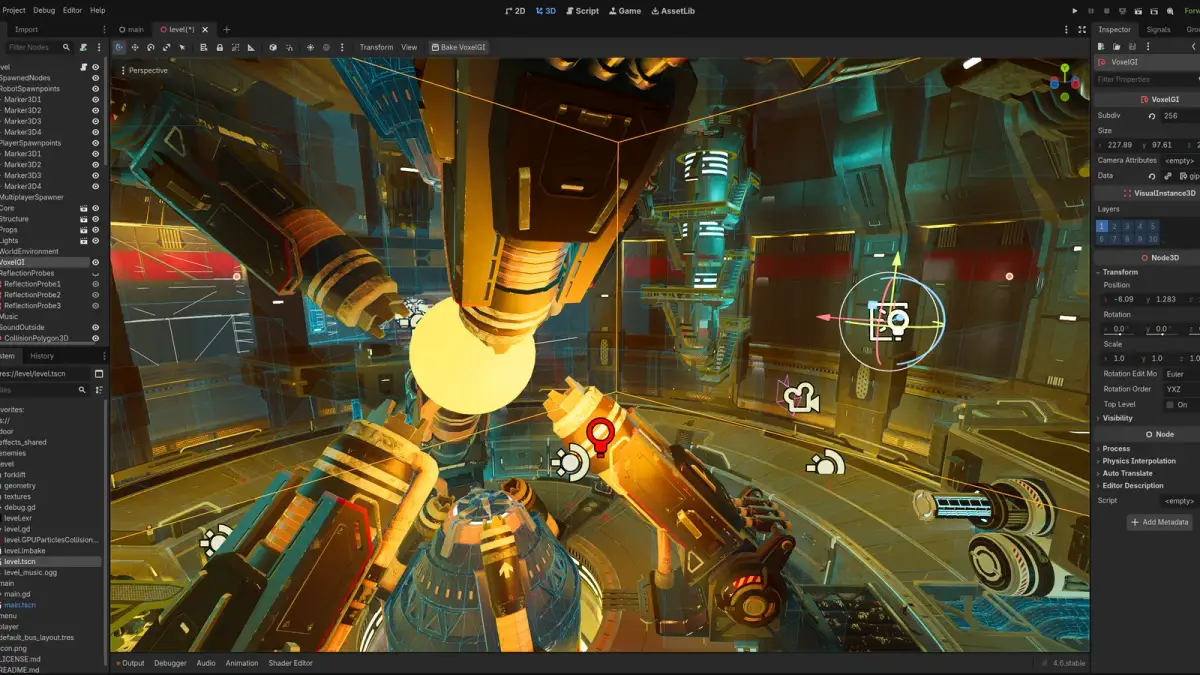Click the Bake VoxelGI button
The width and height of the screenshot is (1200, 675).
click(x=458, y=47)
